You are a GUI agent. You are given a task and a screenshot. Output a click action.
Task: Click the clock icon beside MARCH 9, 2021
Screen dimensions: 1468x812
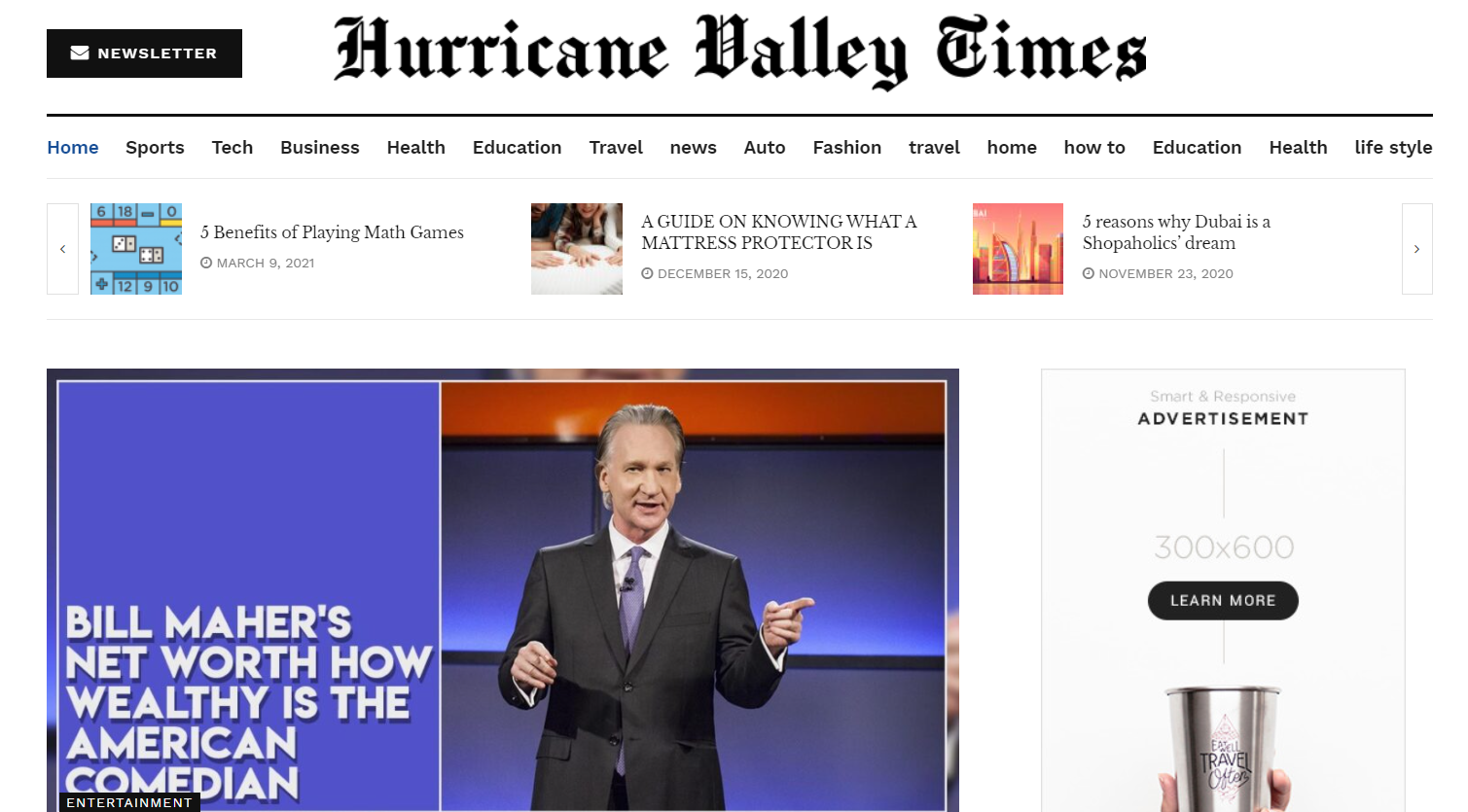205,263
